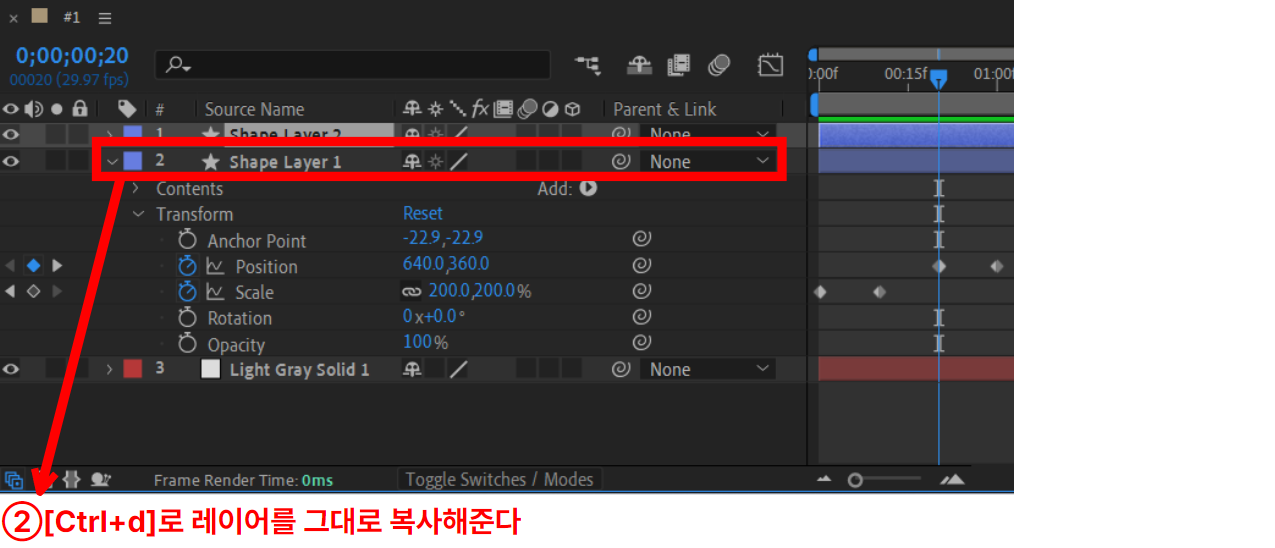
Task: Click the Label column tag icon
Action: 126,108
